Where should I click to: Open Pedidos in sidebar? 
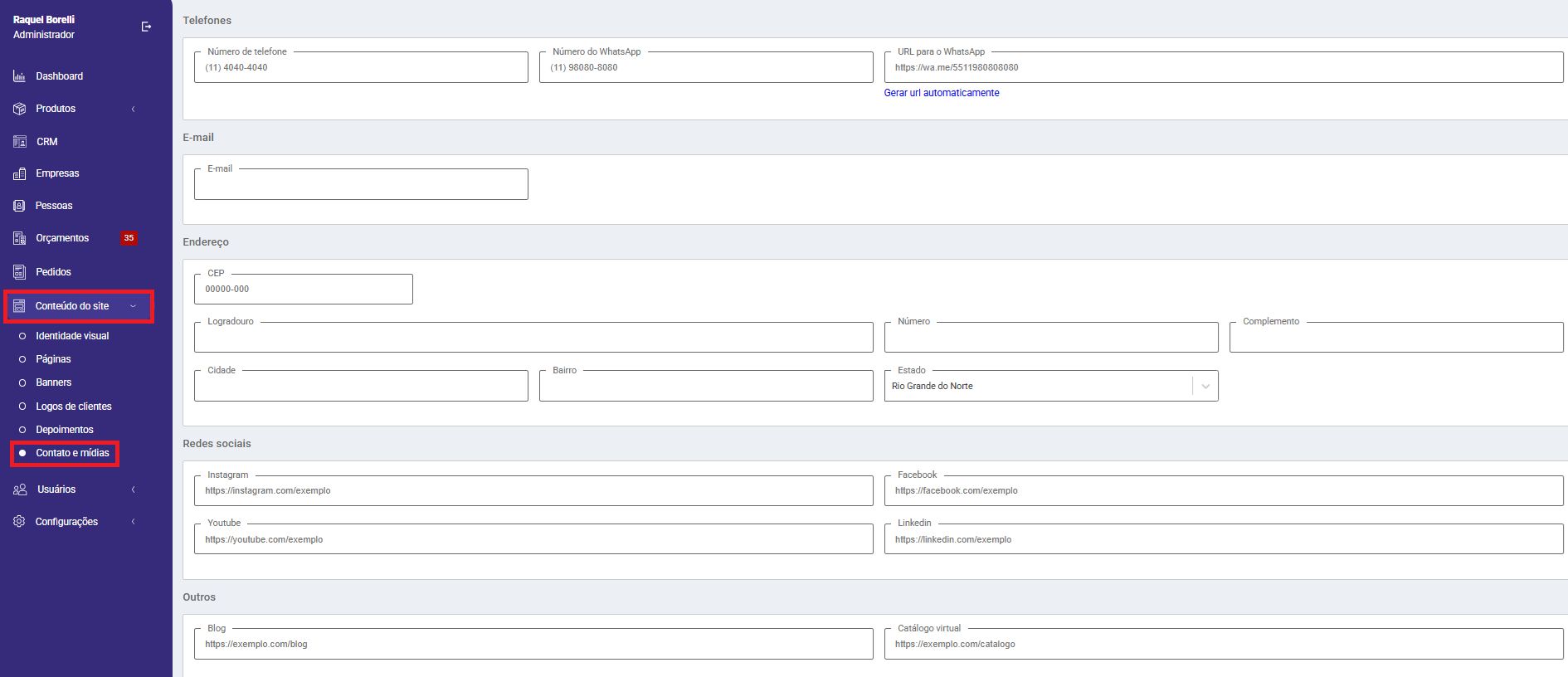pyautogui.click(x=53, y=272)
